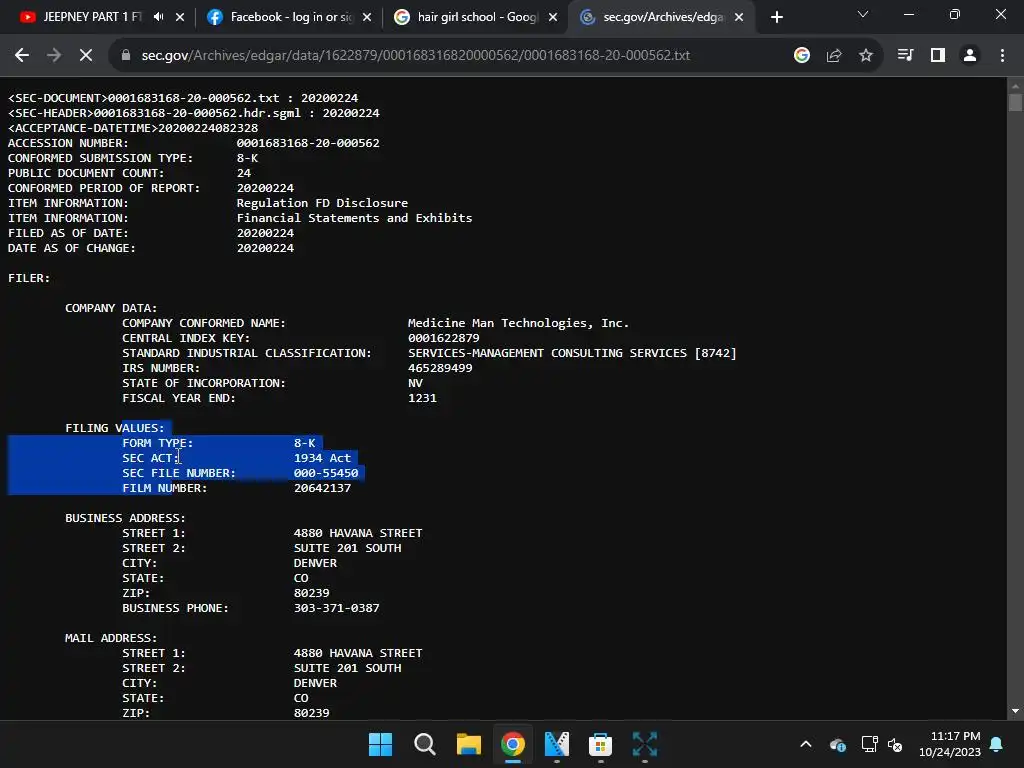Open the notifications bell
Image resolution: width=1024 pixels, height=768 pixels.
click(997, 744)
